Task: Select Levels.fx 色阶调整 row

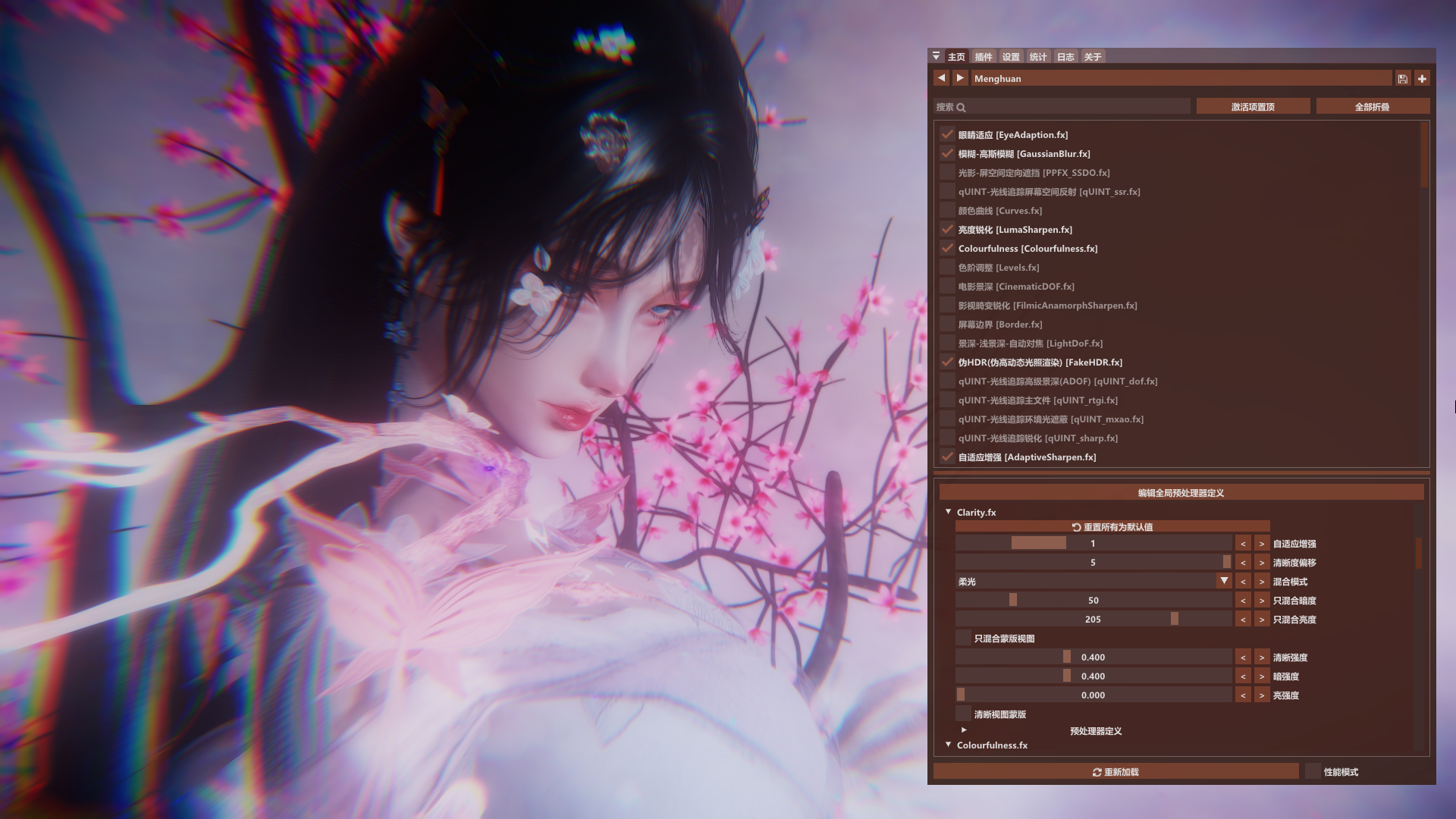Action: coord(998,267)
